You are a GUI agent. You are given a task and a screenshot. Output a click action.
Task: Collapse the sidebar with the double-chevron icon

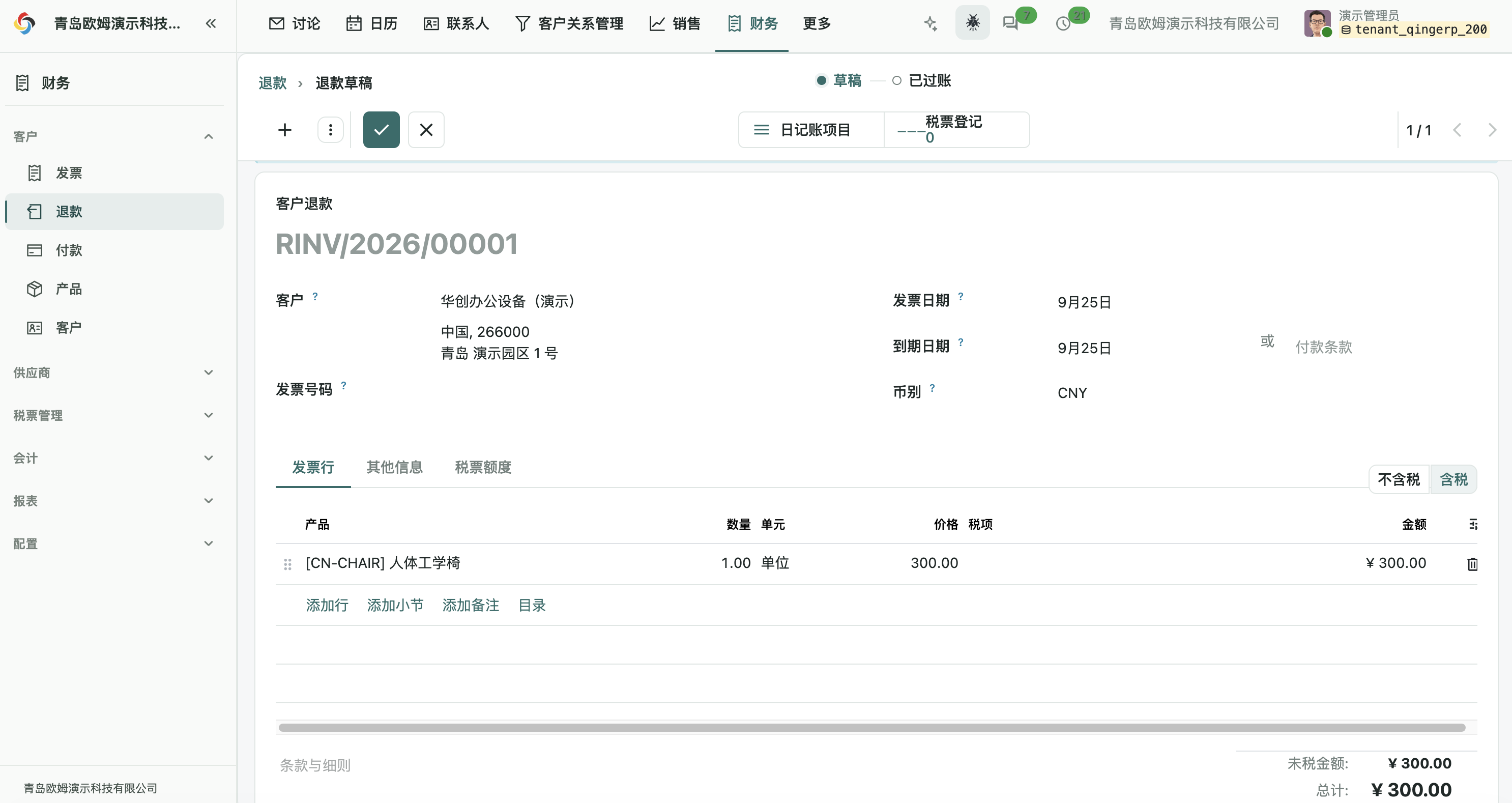click(211, 23)
